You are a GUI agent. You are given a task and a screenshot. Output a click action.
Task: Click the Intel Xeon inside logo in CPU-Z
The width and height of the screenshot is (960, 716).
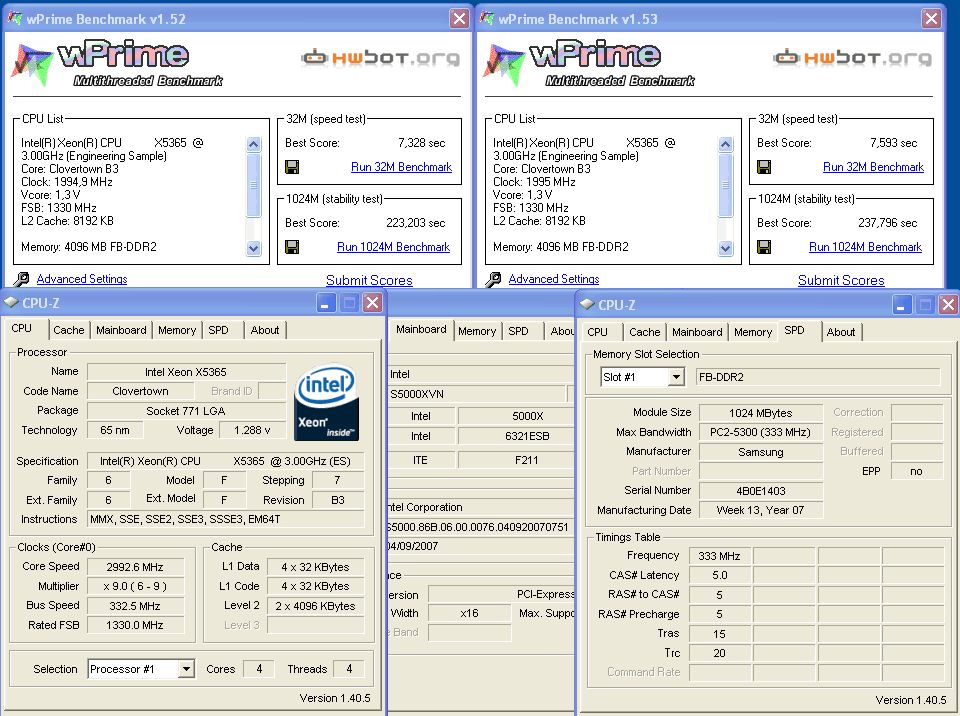tap(326, 402)
